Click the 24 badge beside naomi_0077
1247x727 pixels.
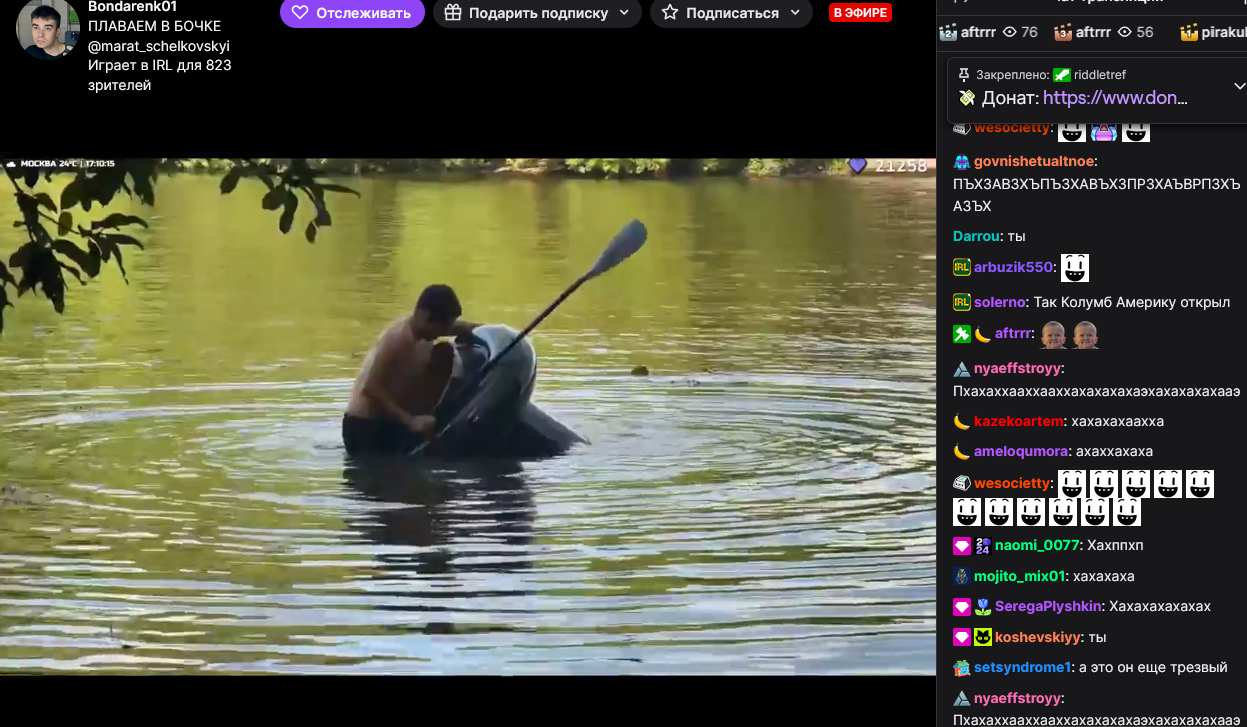(982, 545)
